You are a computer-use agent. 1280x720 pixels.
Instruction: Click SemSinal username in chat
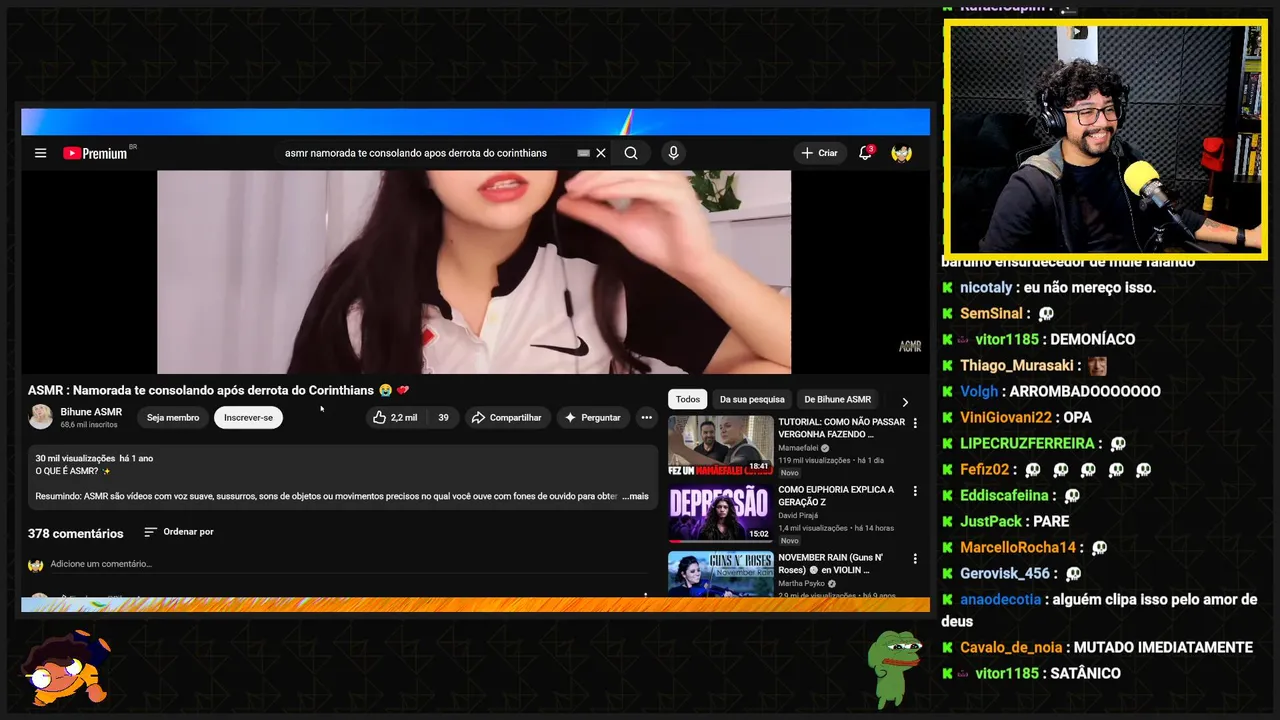(x=992, y=313)
